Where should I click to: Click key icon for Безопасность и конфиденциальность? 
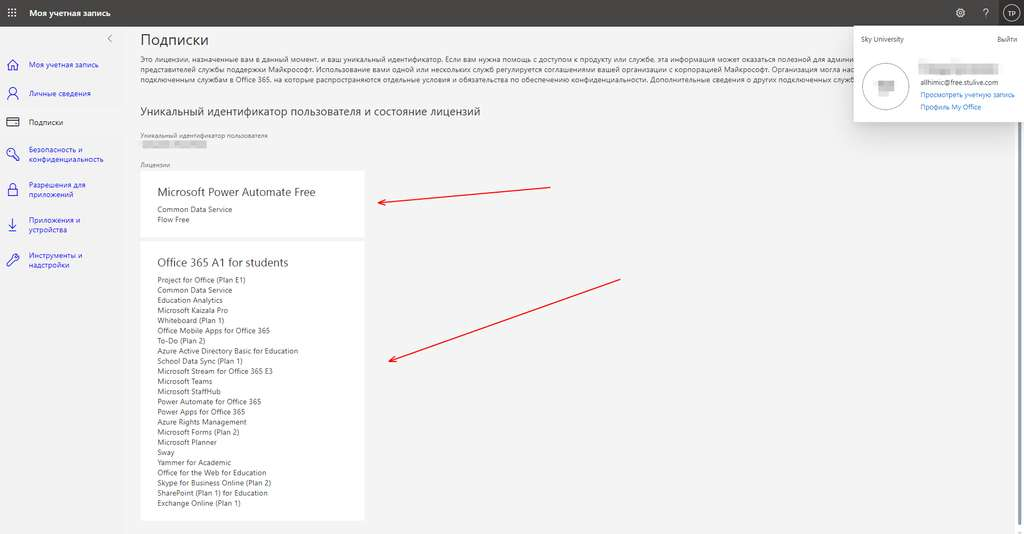click(x=12, y=154)
